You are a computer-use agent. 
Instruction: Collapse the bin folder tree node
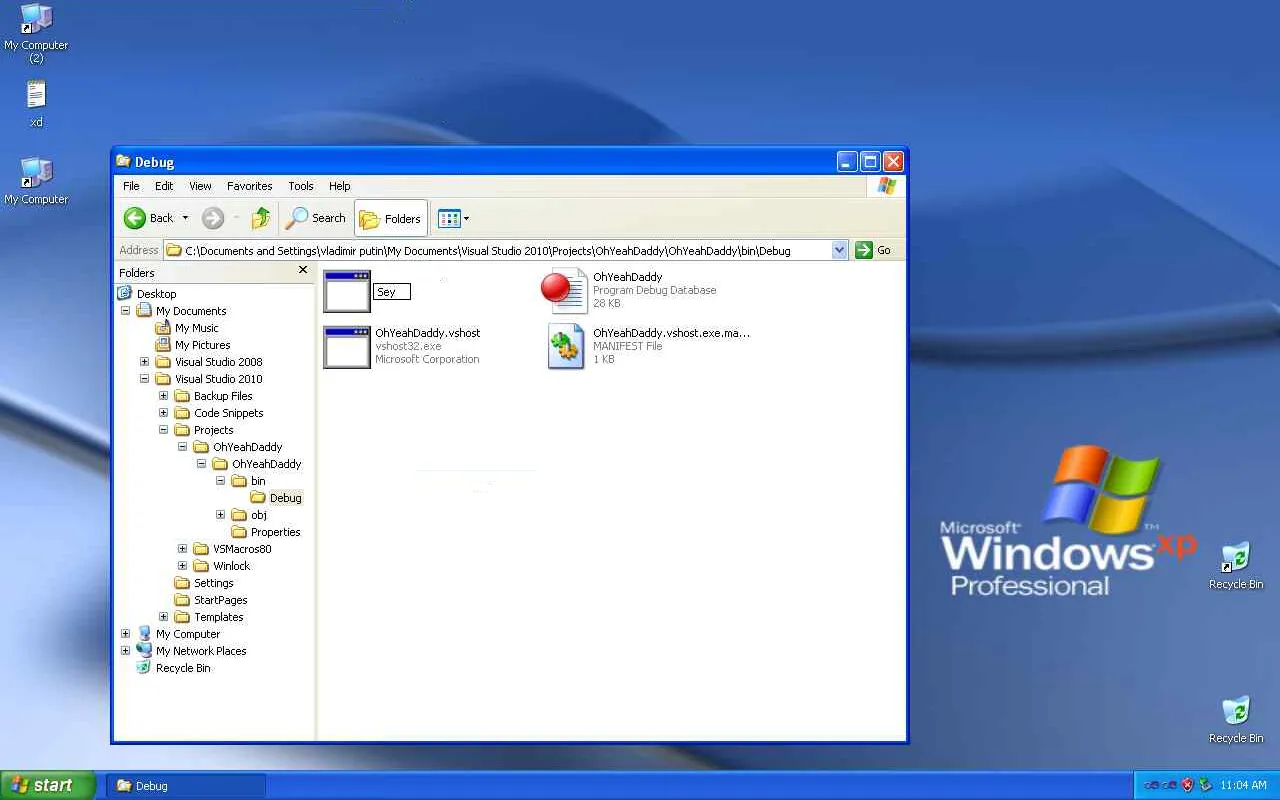coord(220,481)
